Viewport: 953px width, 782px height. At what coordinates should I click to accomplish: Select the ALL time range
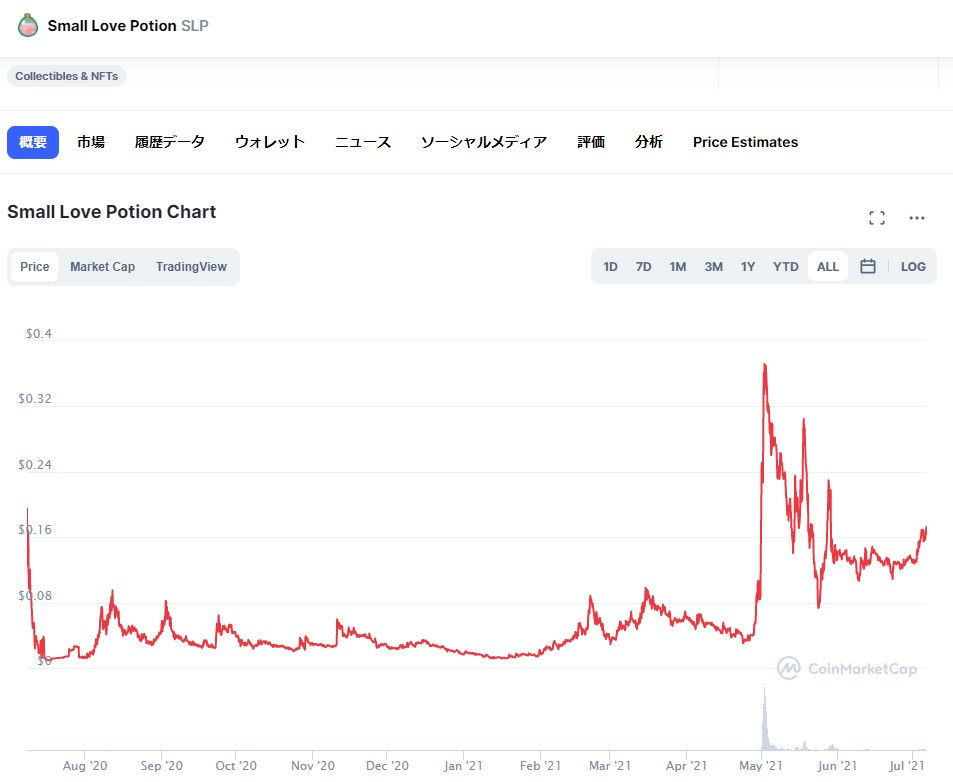click(x=827, y=267)
